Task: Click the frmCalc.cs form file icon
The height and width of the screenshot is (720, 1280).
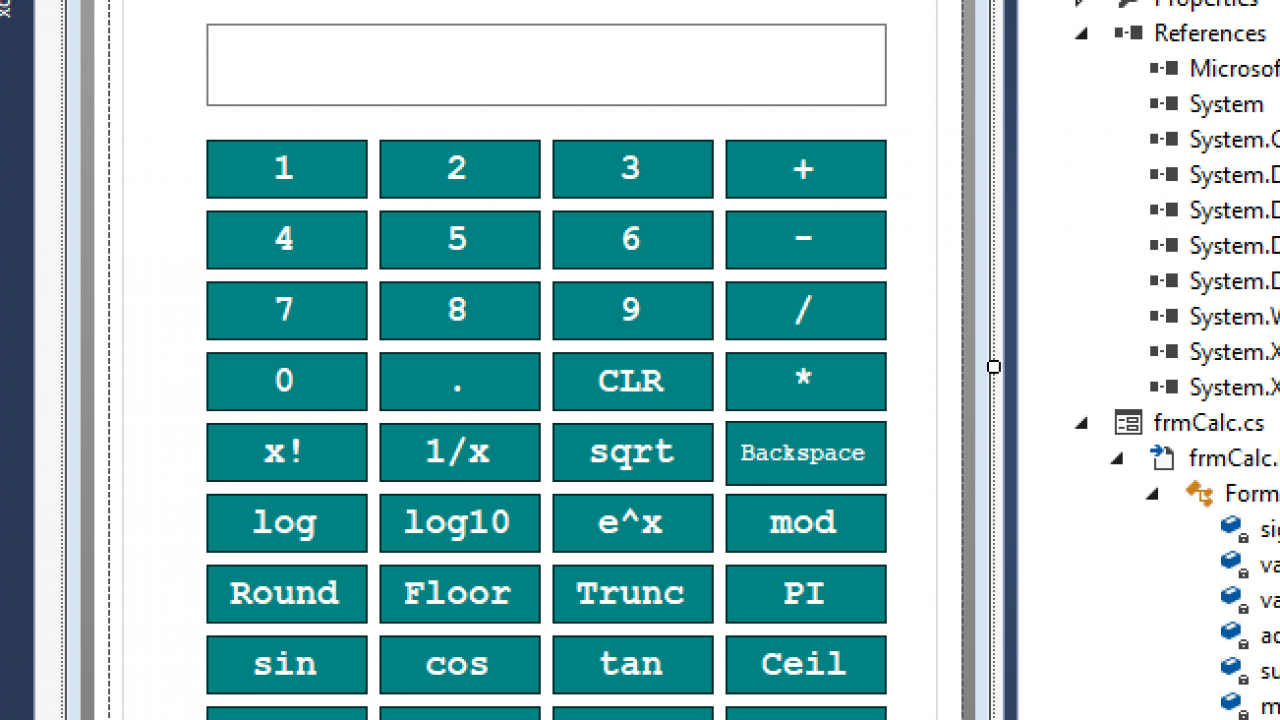Action: point(1129,423)
